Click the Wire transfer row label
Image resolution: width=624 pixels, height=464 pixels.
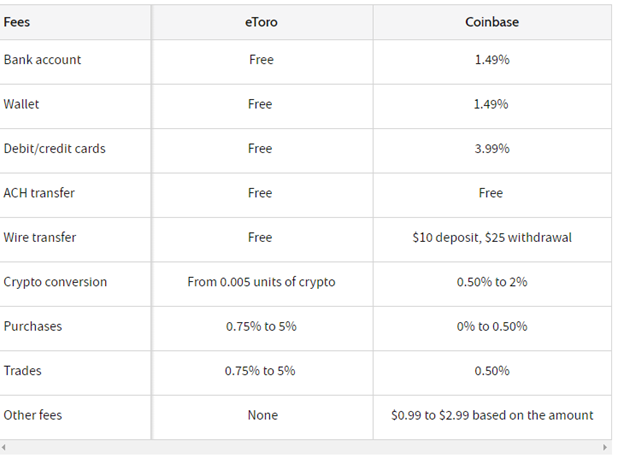click(x=40, y=238)
